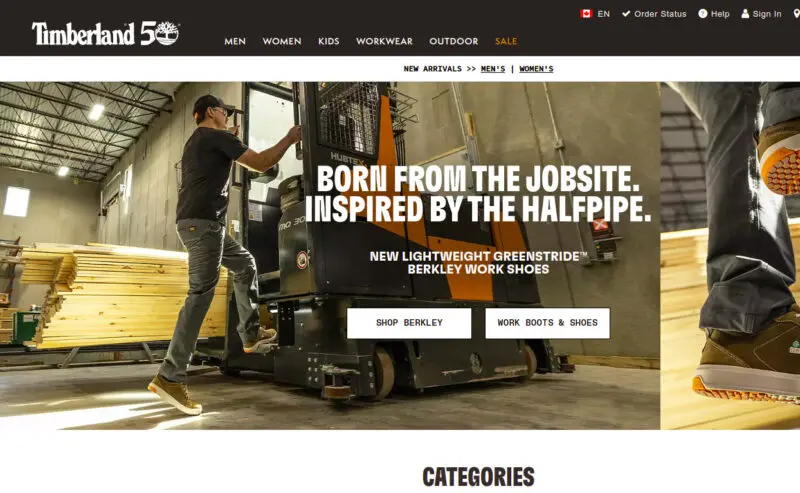This screenshot has height=493, width=800.
Task: Click the Sign In person icon
Action: tap(745, 14)
